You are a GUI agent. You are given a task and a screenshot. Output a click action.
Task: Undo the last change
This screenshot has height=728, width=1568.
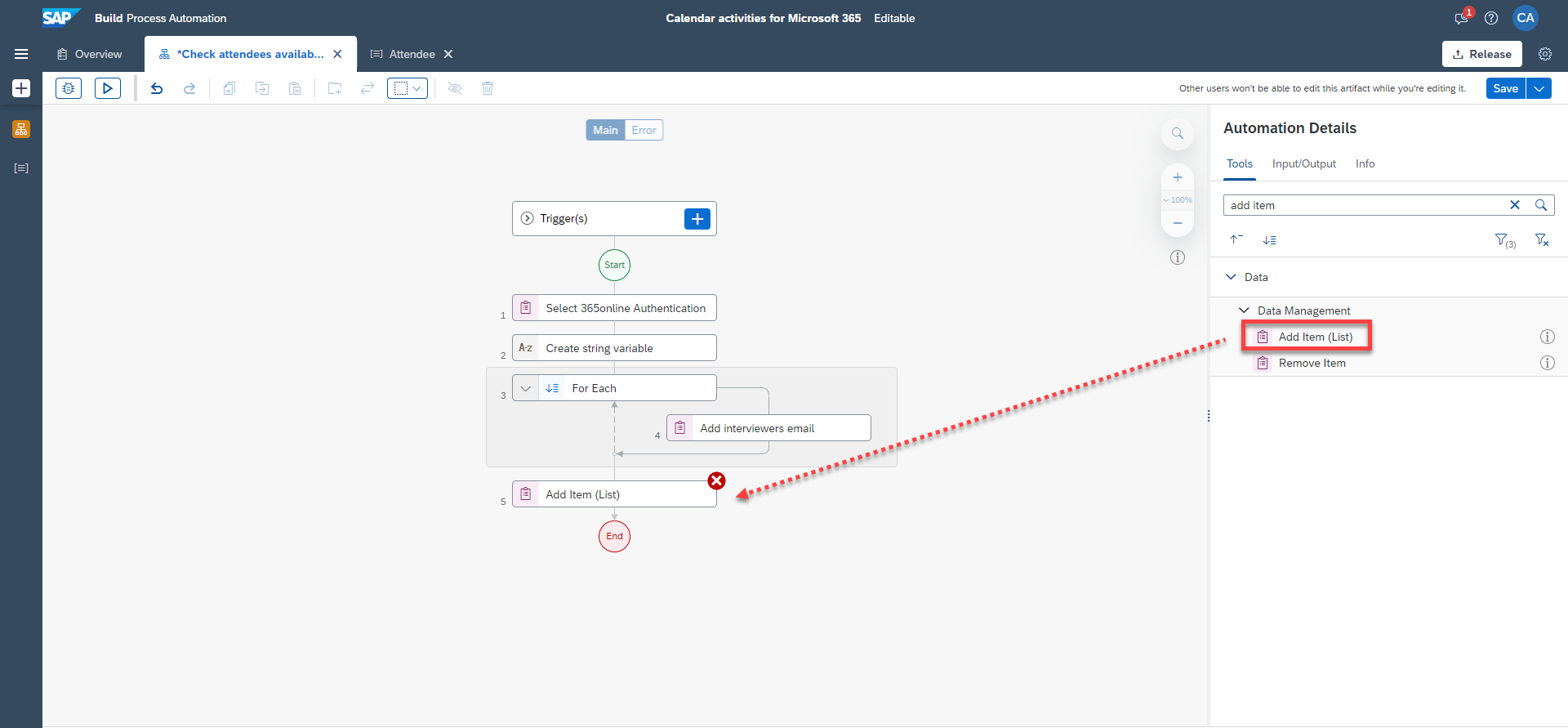coord(157,88)
